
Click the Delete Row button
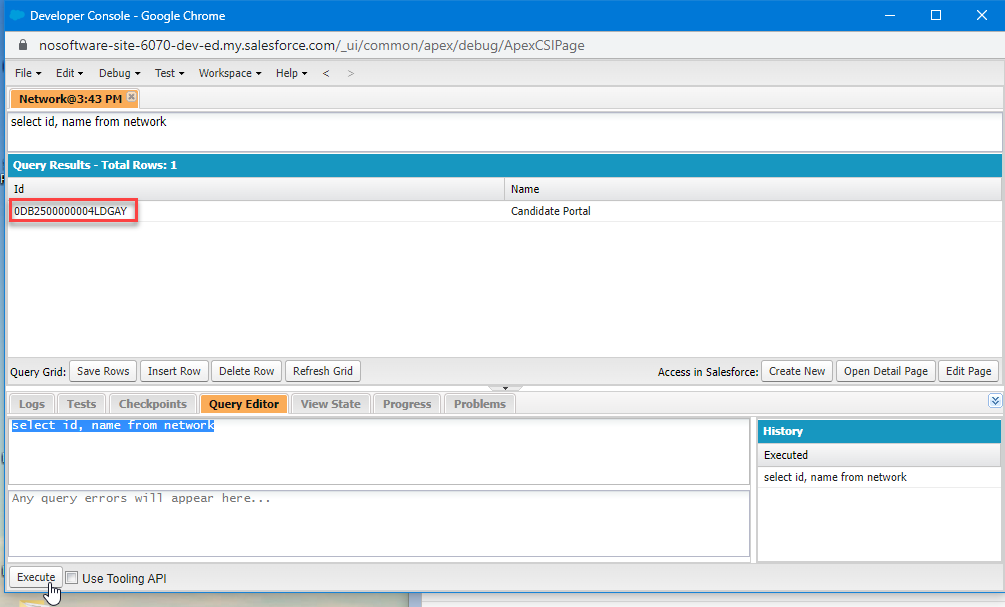[x=246, y=371]
